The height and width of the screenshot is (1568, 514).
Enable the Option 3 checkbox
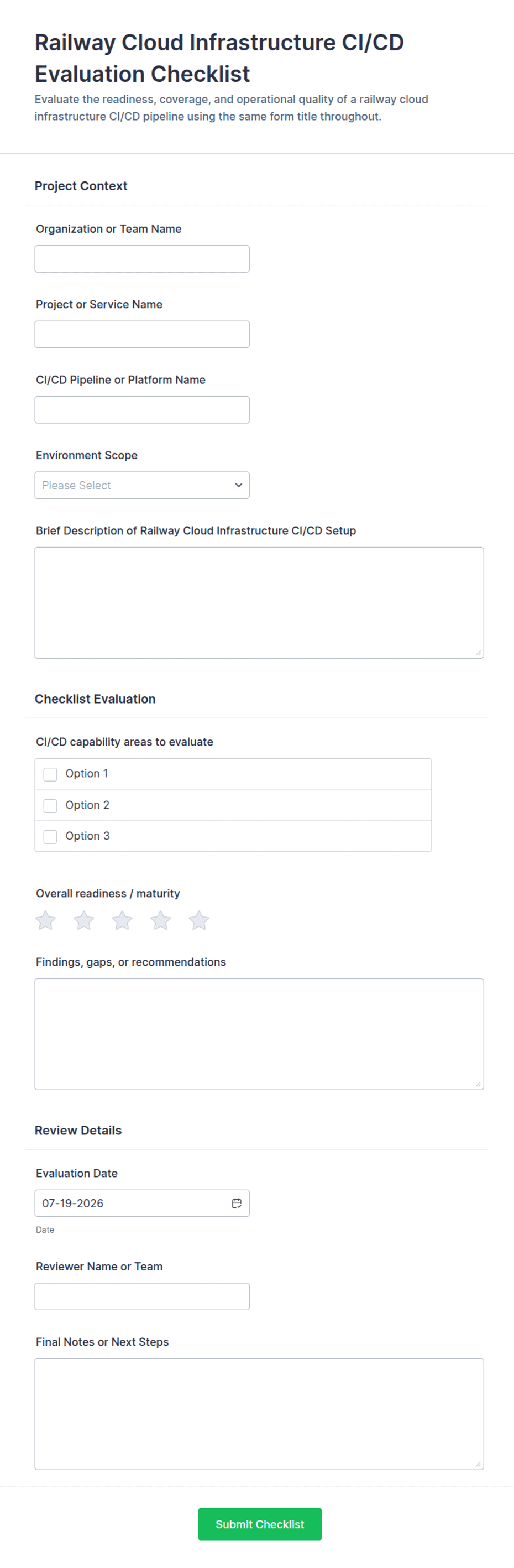50,836
